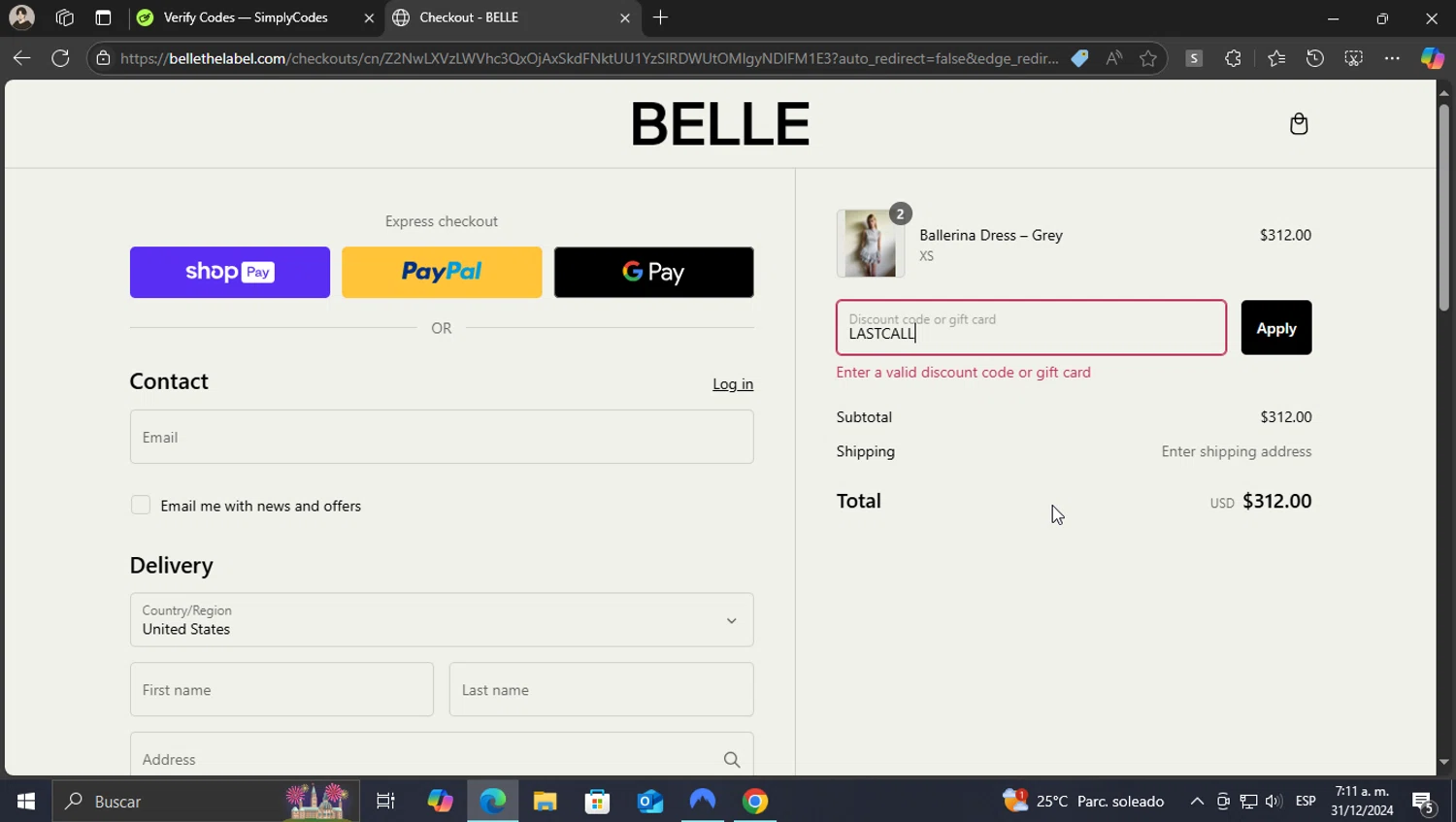Viewport: 1456px width, 822px height.
Task: Pay with Google Pay
Action: click(653, 272)
